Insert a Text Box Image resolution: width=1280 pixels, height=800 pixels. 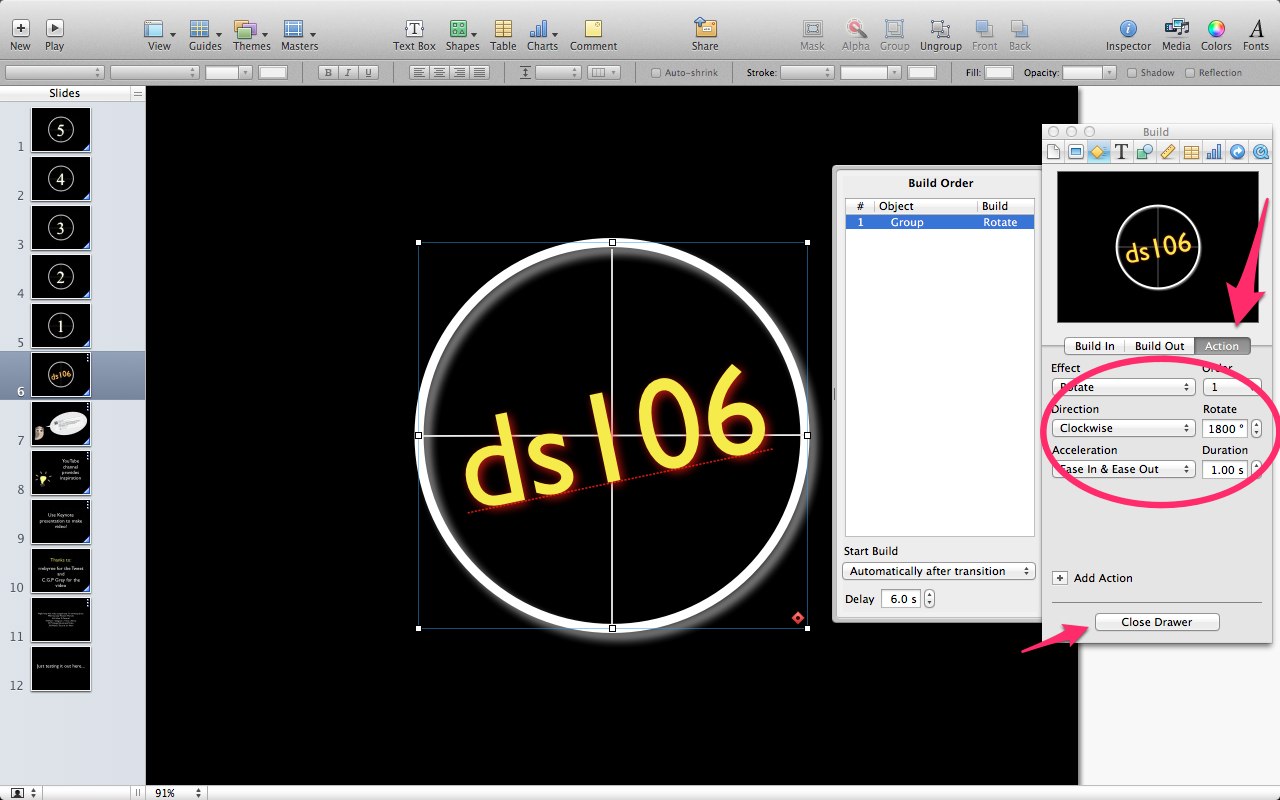(x=414, y=35)
